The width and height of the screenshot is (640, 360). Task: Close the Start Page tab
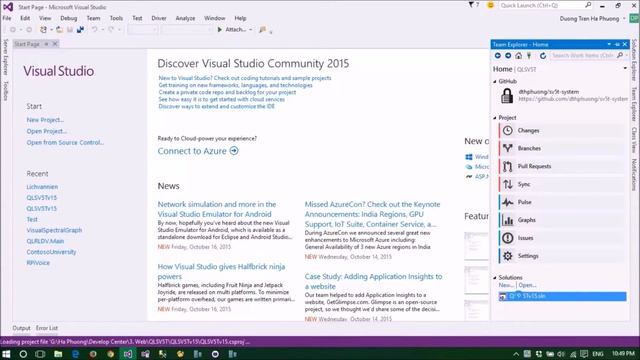click(55, 44)
